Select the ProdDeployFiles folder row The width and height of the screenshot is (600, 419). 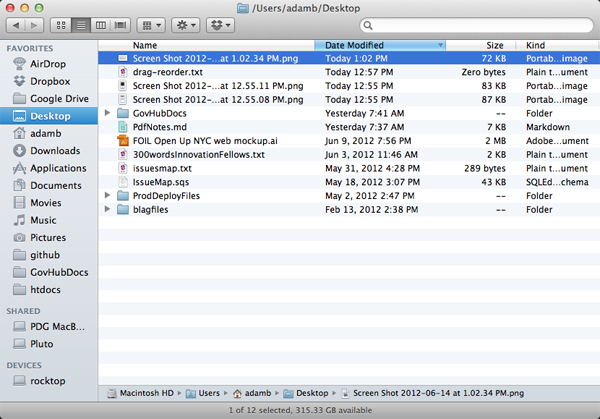point(349,196)
